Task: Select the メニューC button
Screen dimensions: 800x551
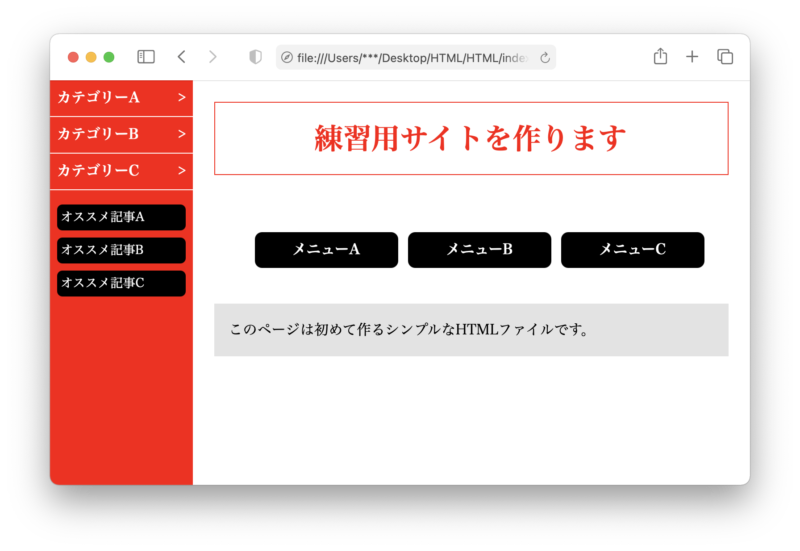Action: coord(633,250)
